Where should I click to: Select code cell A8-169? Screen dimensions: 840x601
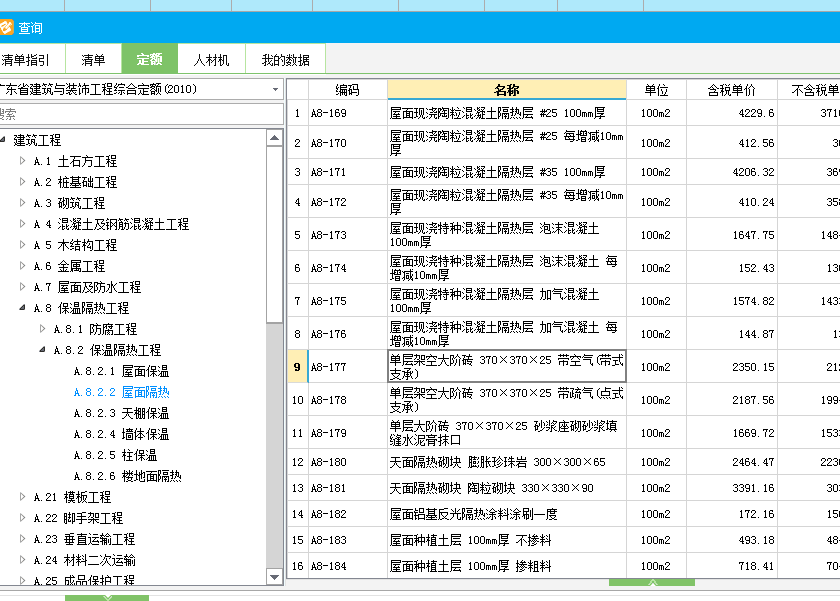tap(347, 113)
